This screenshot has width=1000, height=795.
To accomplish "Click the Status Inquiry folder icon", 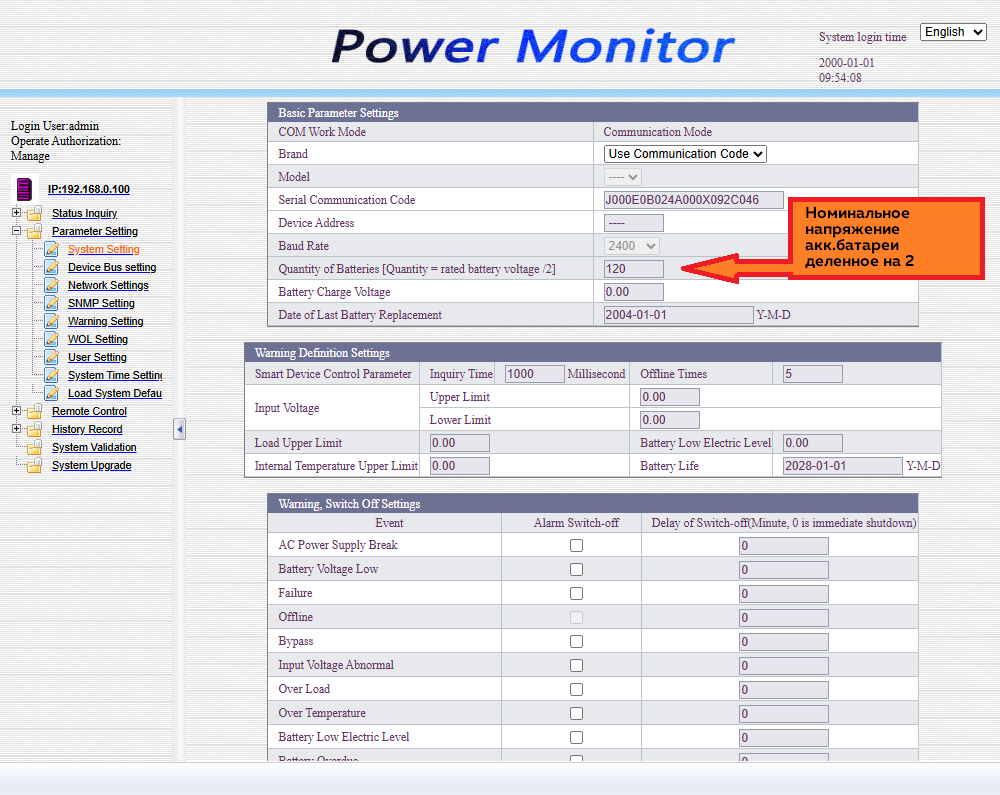I will tap(35, 213).
